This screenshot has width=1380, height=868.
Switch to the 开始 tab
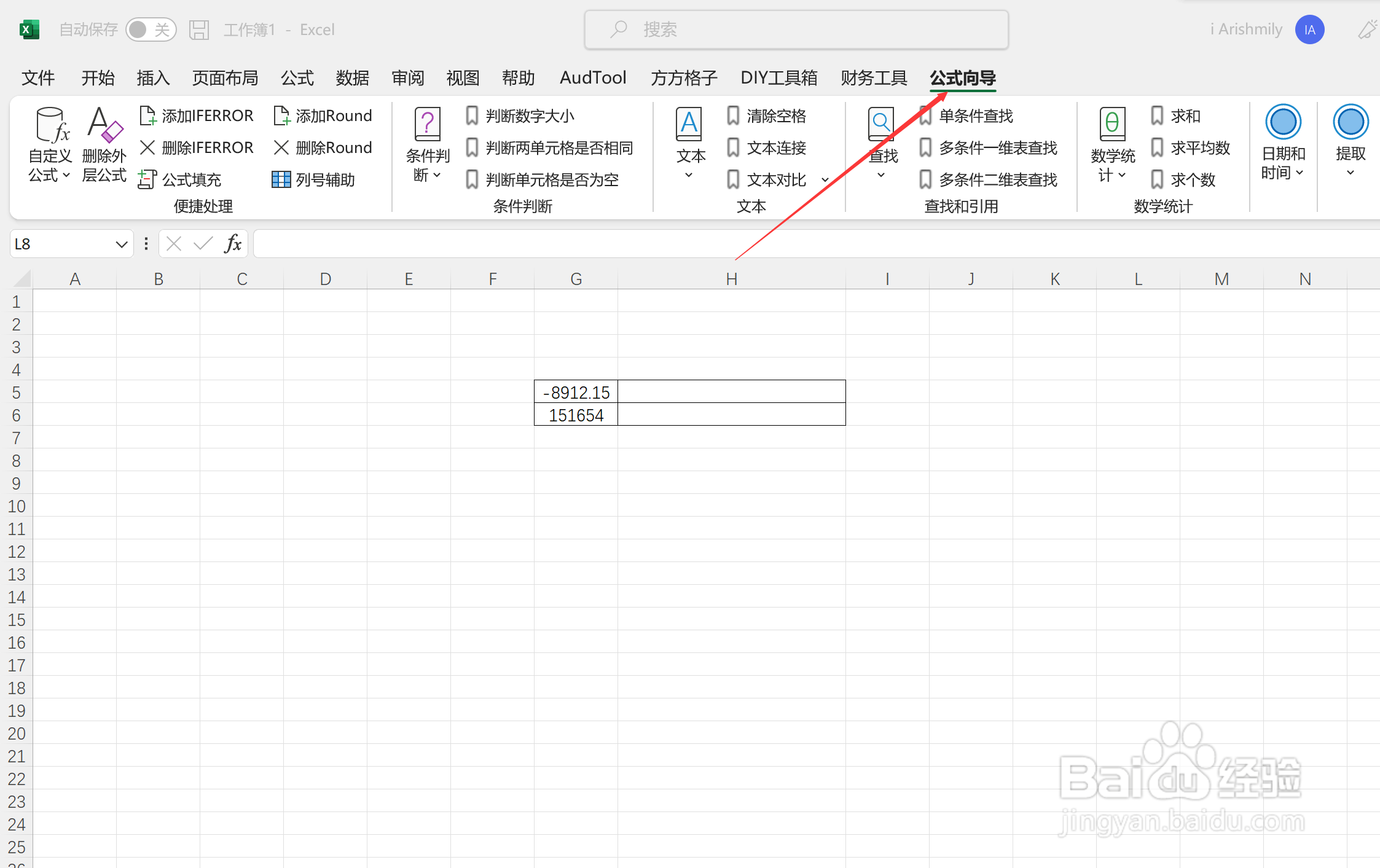[x=98, y=78]
